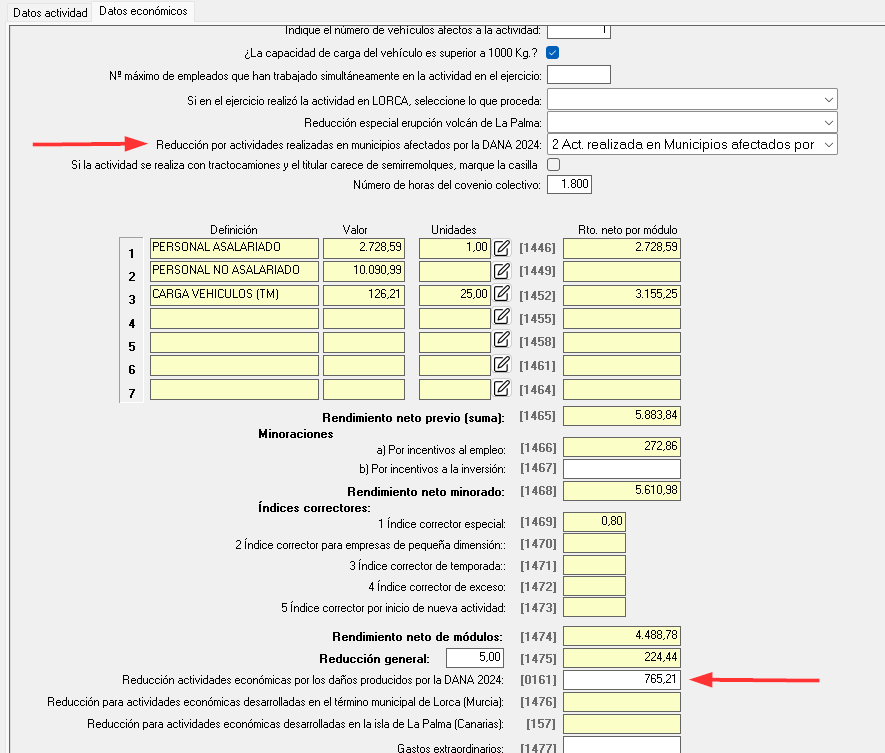Click the PERSONAL ASALARIADO definition cell
Viewport: 885px width, 753px height.
(234, 248)
